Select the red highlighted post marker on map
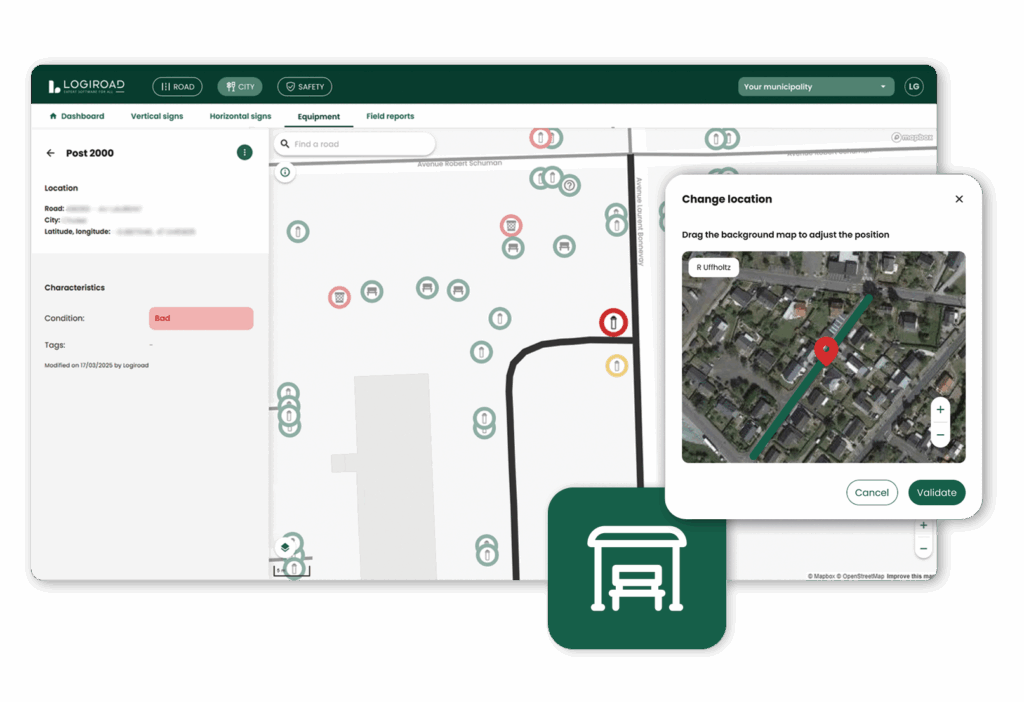 [613, 323]
